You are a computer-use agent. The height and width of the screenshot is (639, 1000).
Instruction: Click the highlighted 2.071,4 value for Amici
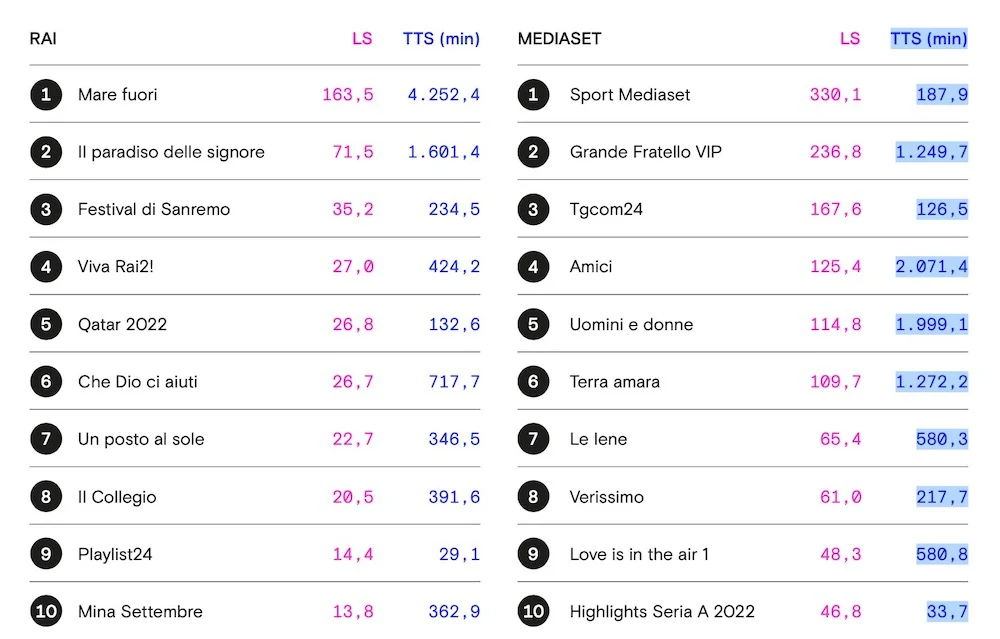931,267
